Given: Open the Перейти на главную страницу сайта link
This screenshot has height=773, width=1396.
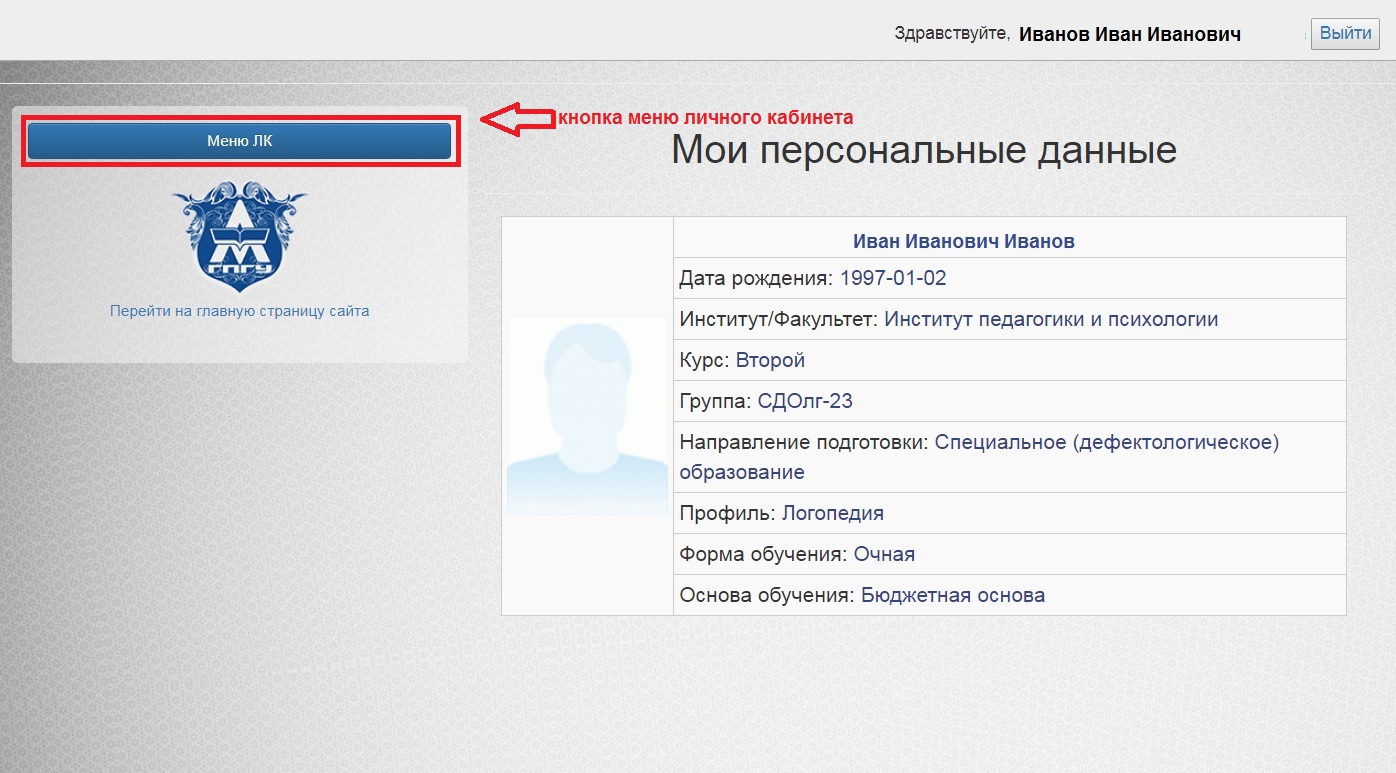Looking at the screenshot, I should [239, 311].
